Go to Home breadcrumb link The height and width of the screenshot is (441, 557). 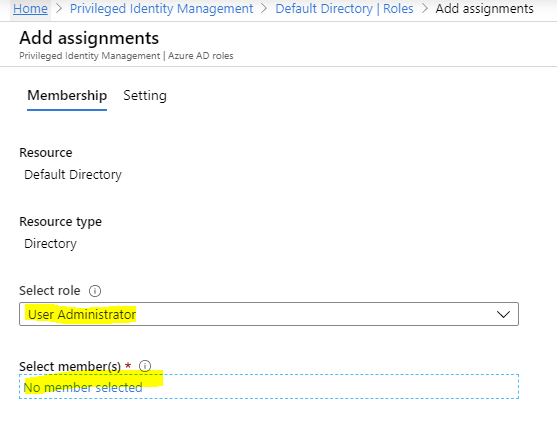pos(30,9)
